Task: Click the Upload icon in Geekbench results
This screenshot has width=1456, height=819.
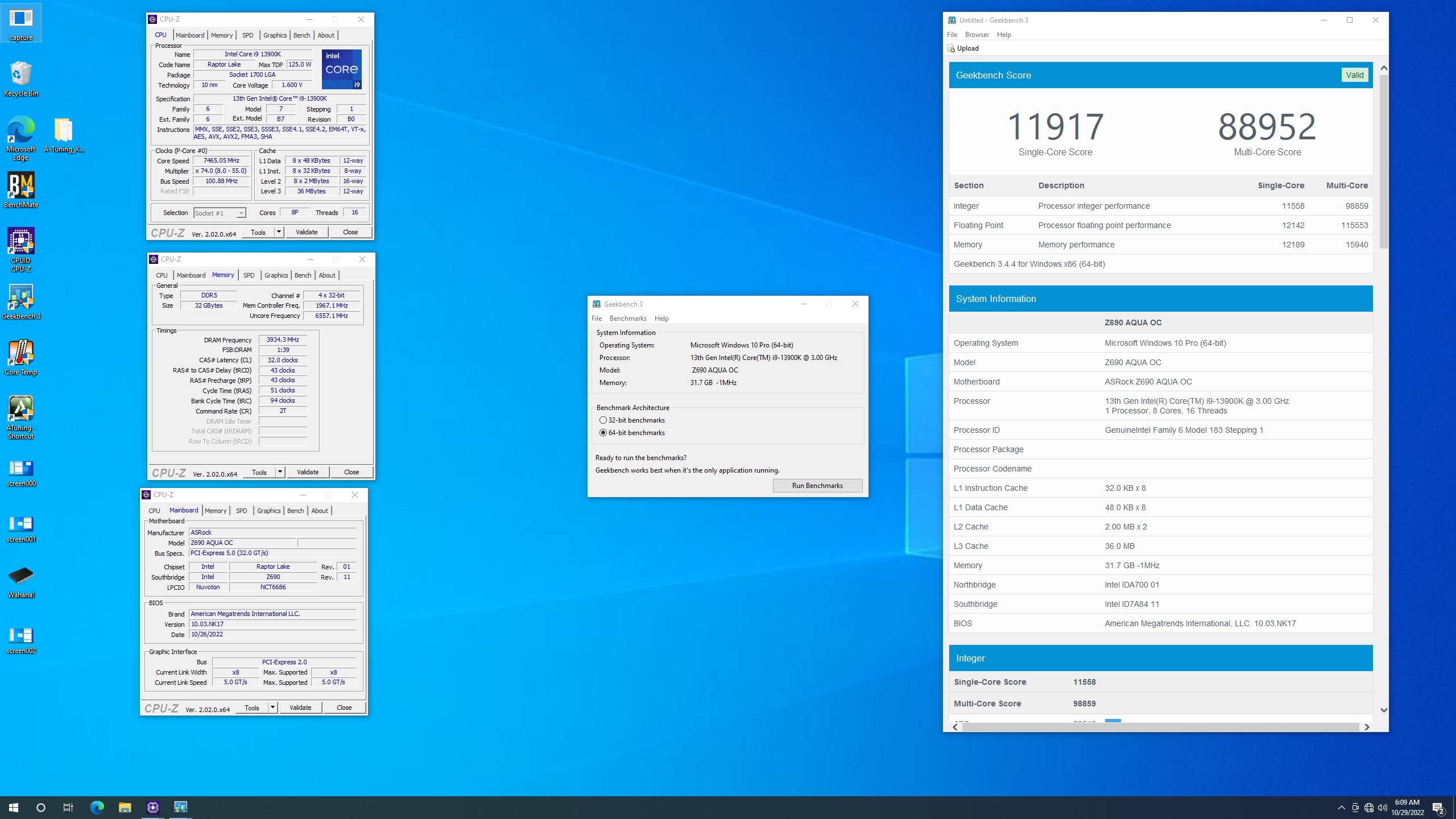Action: [x=951, y=48]
